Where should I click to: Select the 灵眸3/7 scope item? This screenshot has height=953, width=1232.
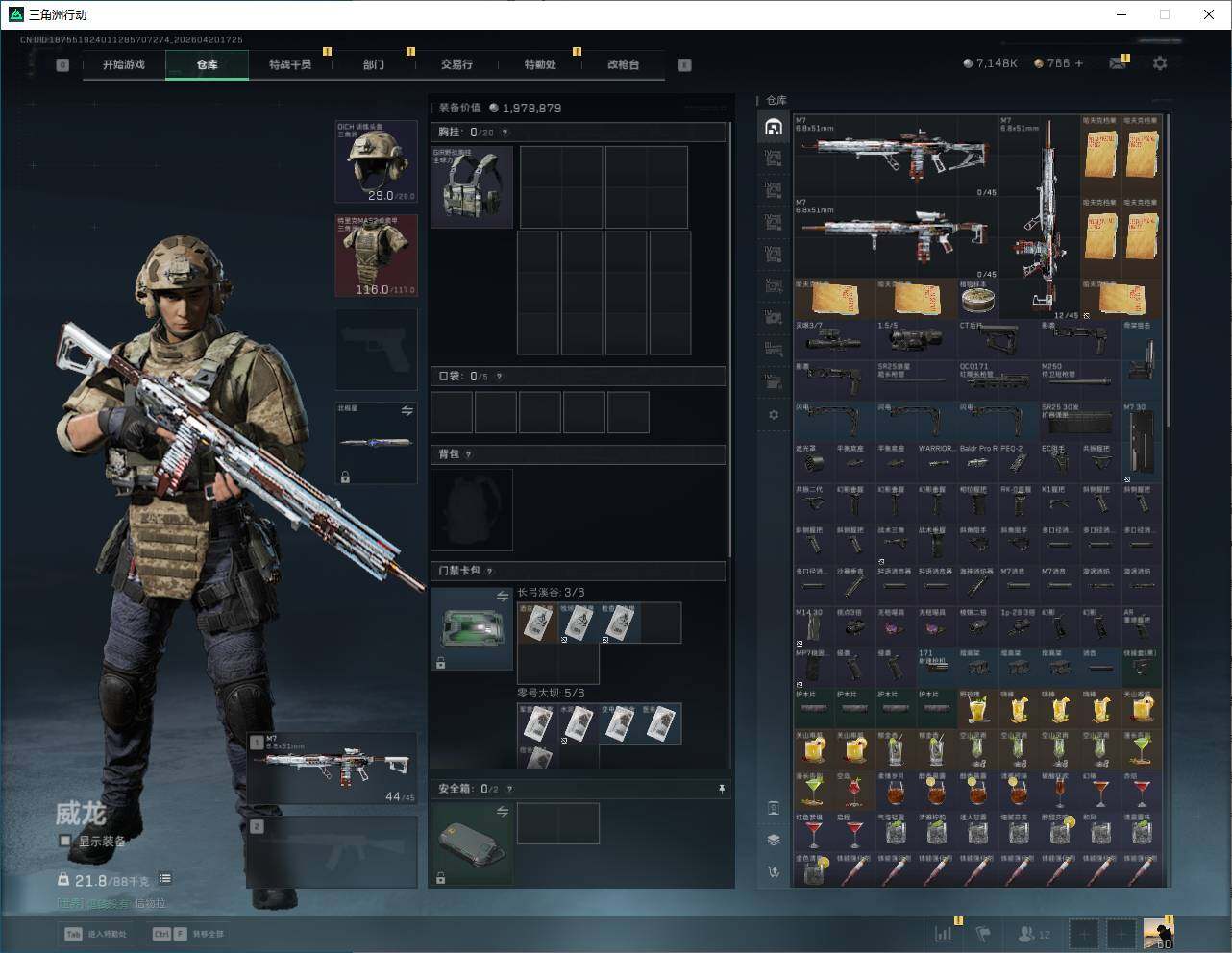[834, 340]
